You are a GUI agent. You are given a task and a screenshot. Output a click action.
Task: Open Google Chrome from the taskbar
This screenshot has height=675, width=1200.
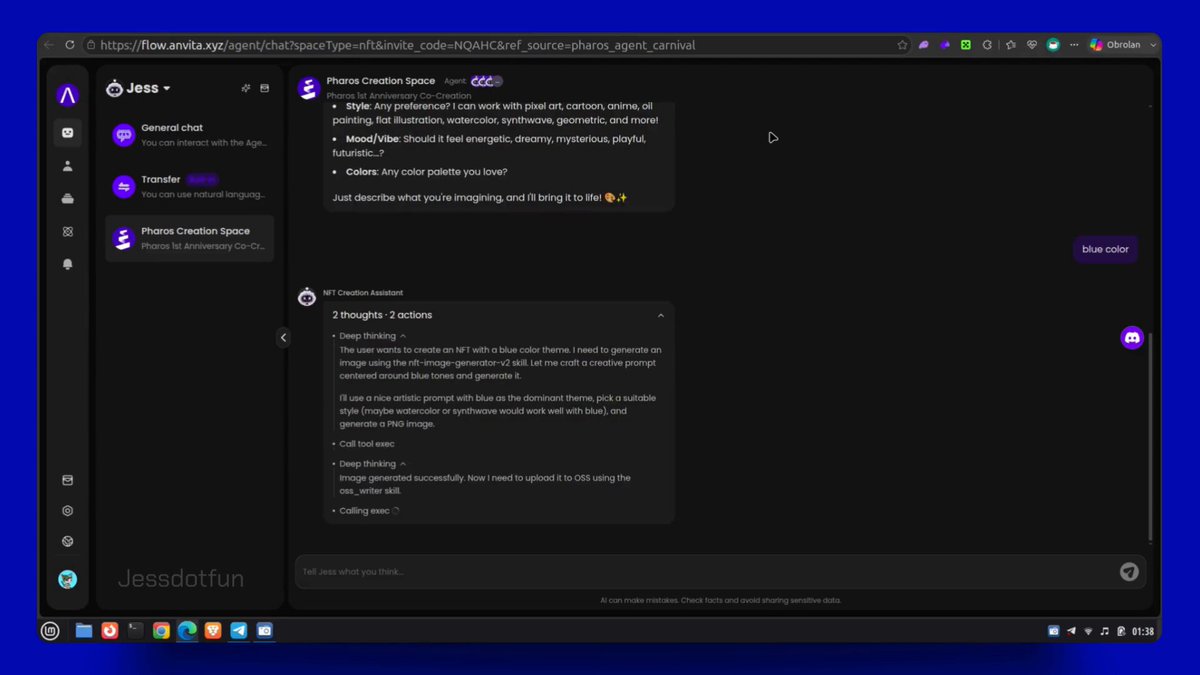(161, 630)
